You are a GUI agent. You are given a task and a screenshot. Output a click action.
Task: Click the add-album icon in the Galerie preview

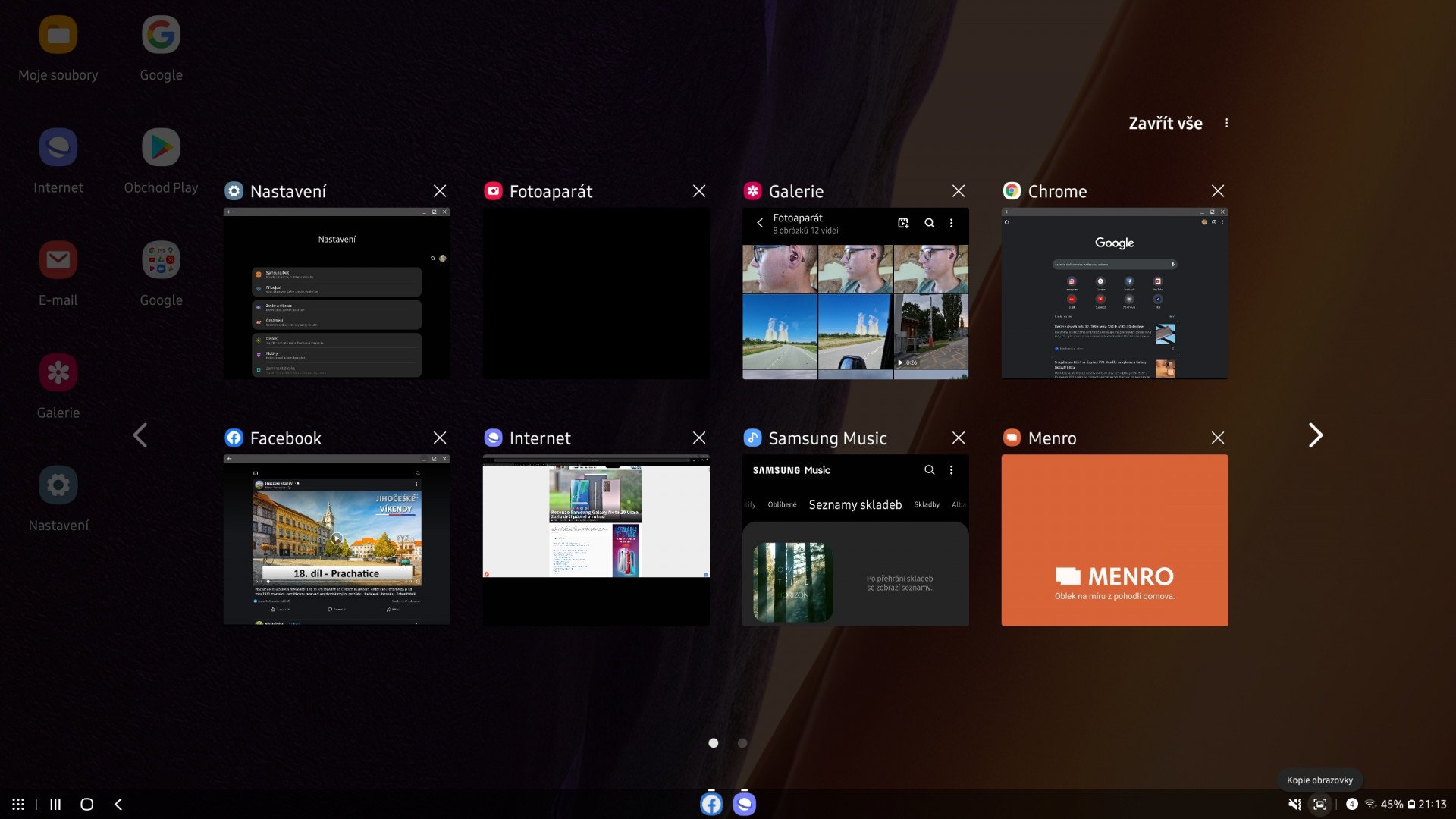click(903, 223)
